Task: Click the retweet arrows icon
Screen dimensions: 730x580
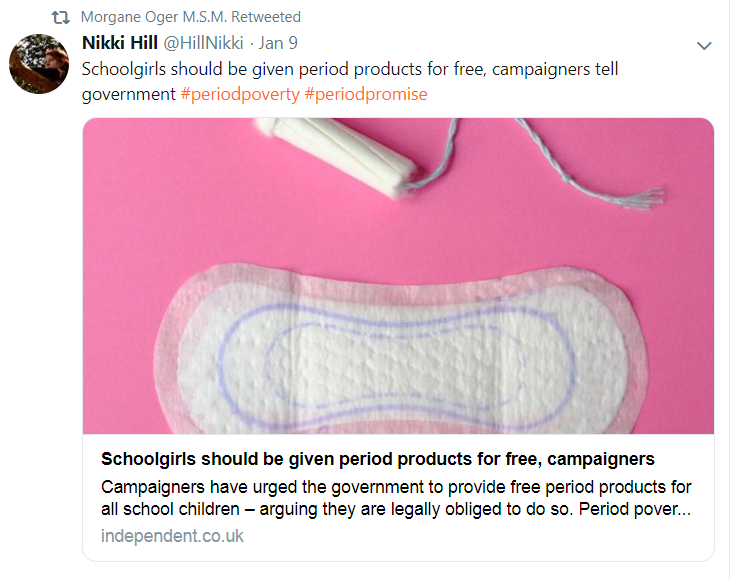Action: point(61,18)
